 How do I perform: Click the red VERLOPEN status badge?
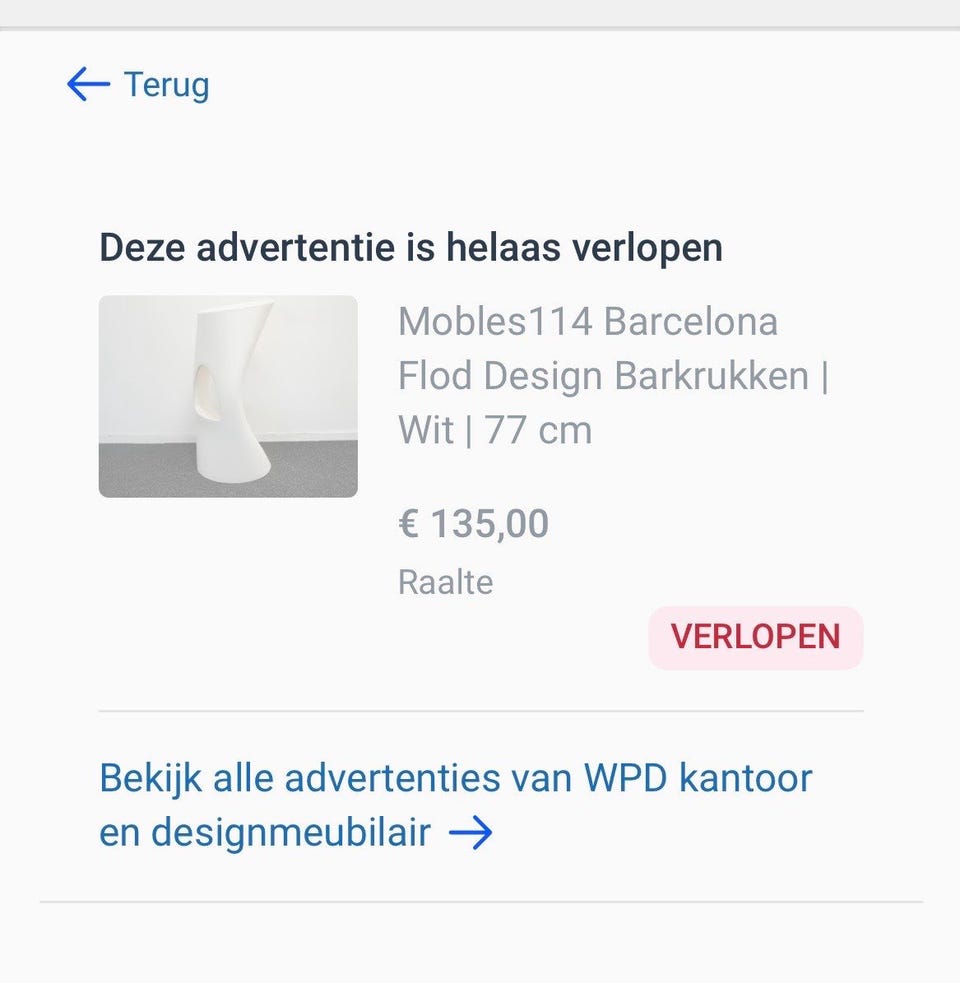click(x=755, y=637)
